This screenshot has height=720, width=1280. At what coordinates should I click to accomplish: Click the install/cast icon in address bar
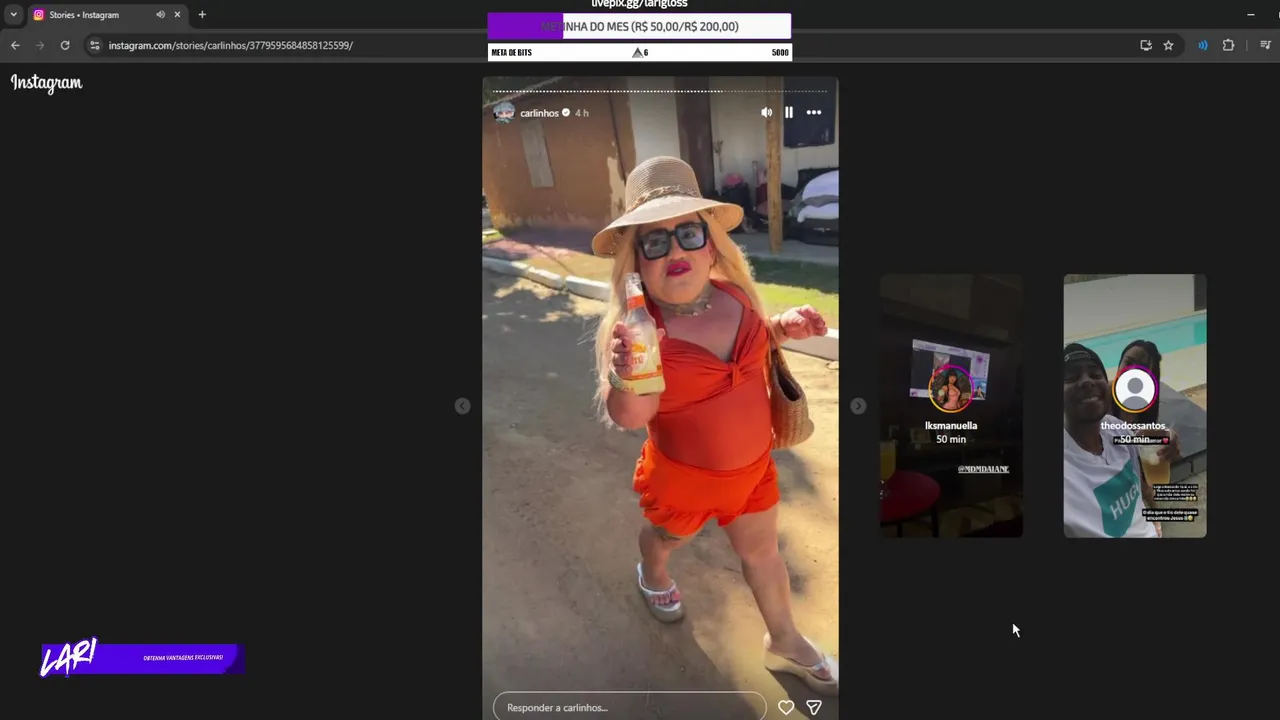[x=1146, y=45]
